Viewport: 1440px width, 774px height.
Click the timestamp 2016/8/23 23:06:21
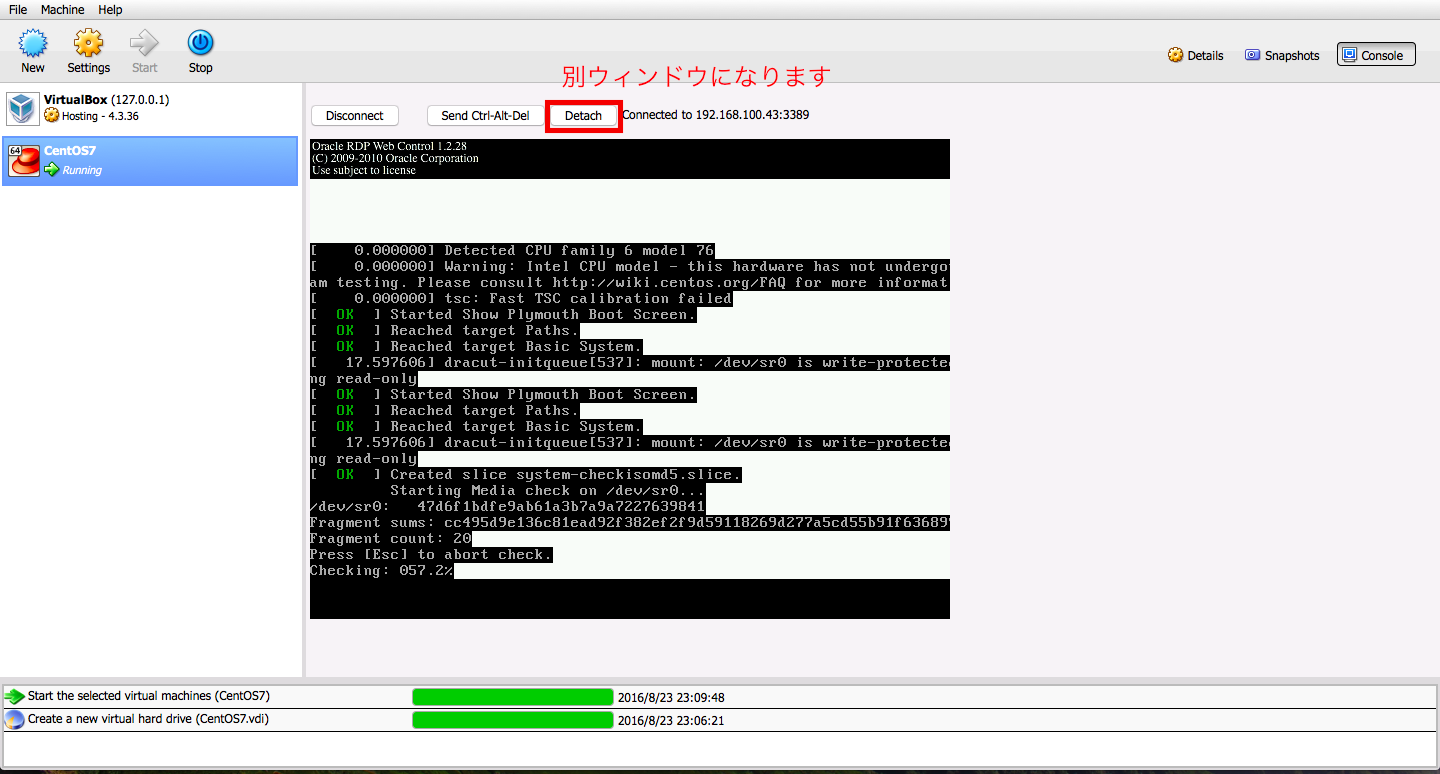(x=671, y=720)
